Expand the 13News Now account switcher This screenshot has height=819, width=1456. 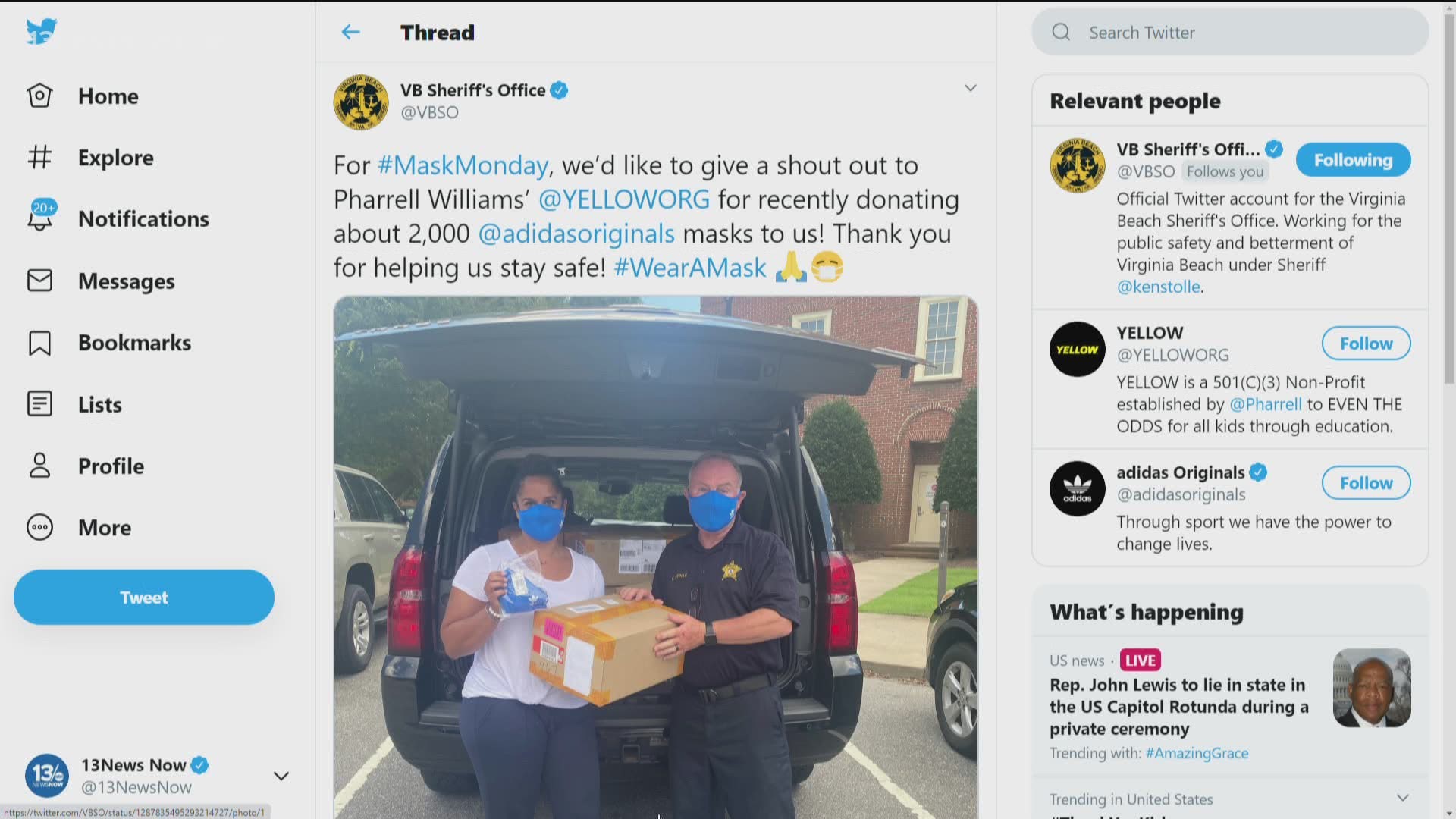[281, 776]
